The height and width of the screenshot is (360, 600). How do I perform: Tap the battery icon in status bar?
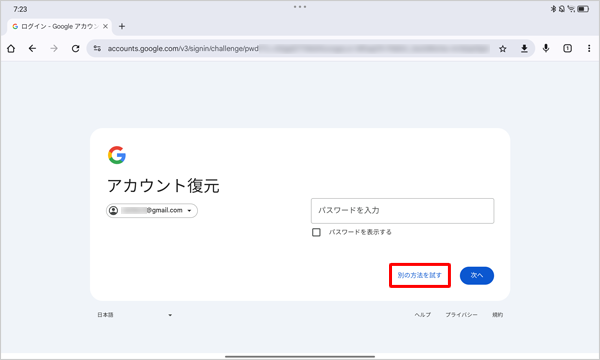pyautogui.click(x=583, y=9)
